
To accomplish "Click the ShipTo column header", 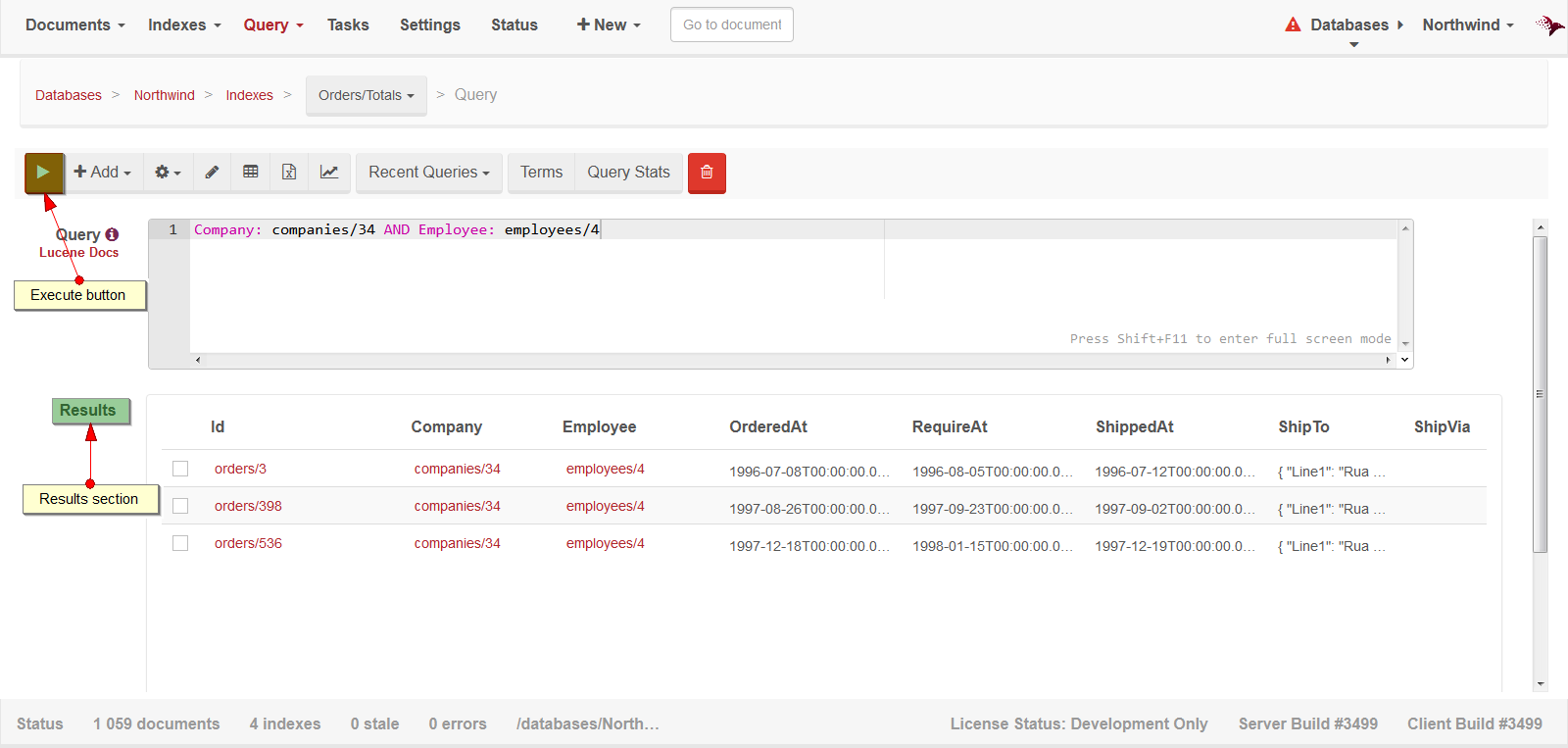I will [x=1303, y=426].
